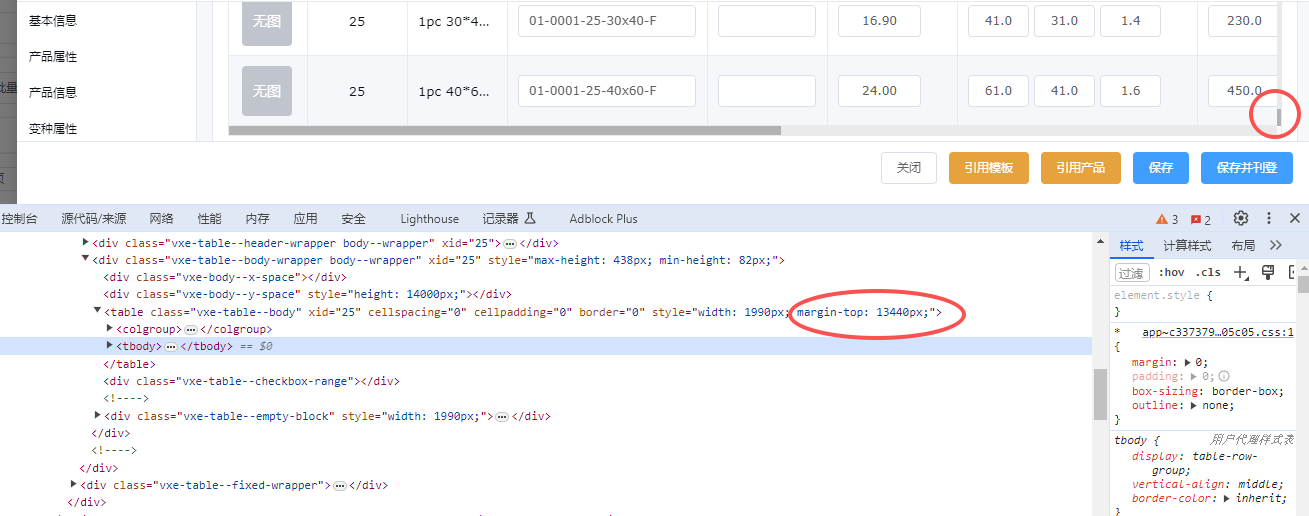Add new style rule with plus icon
The width and height of the screenshot is (1309, 516).
pyautogui.click(x=1241, y=272)
